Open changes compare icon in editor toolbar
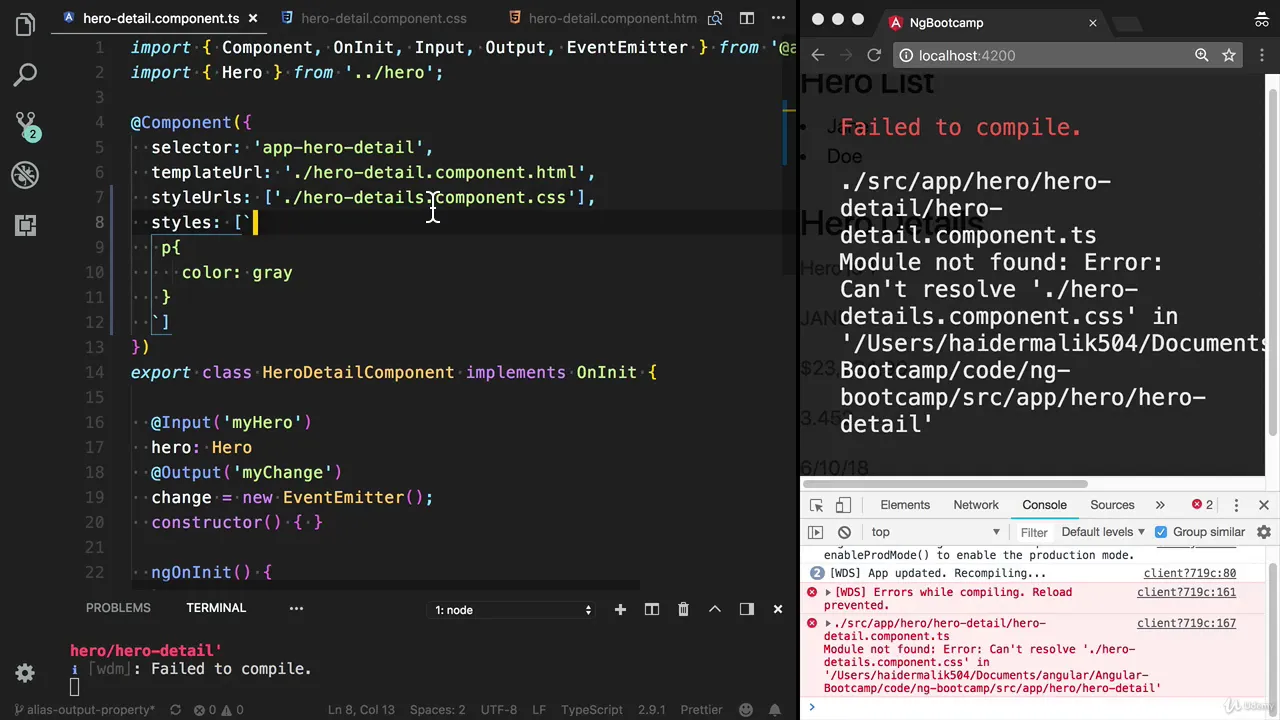The width and height of the screenshot is (1280, 720). pyautogui.click(x=716, y=18)
